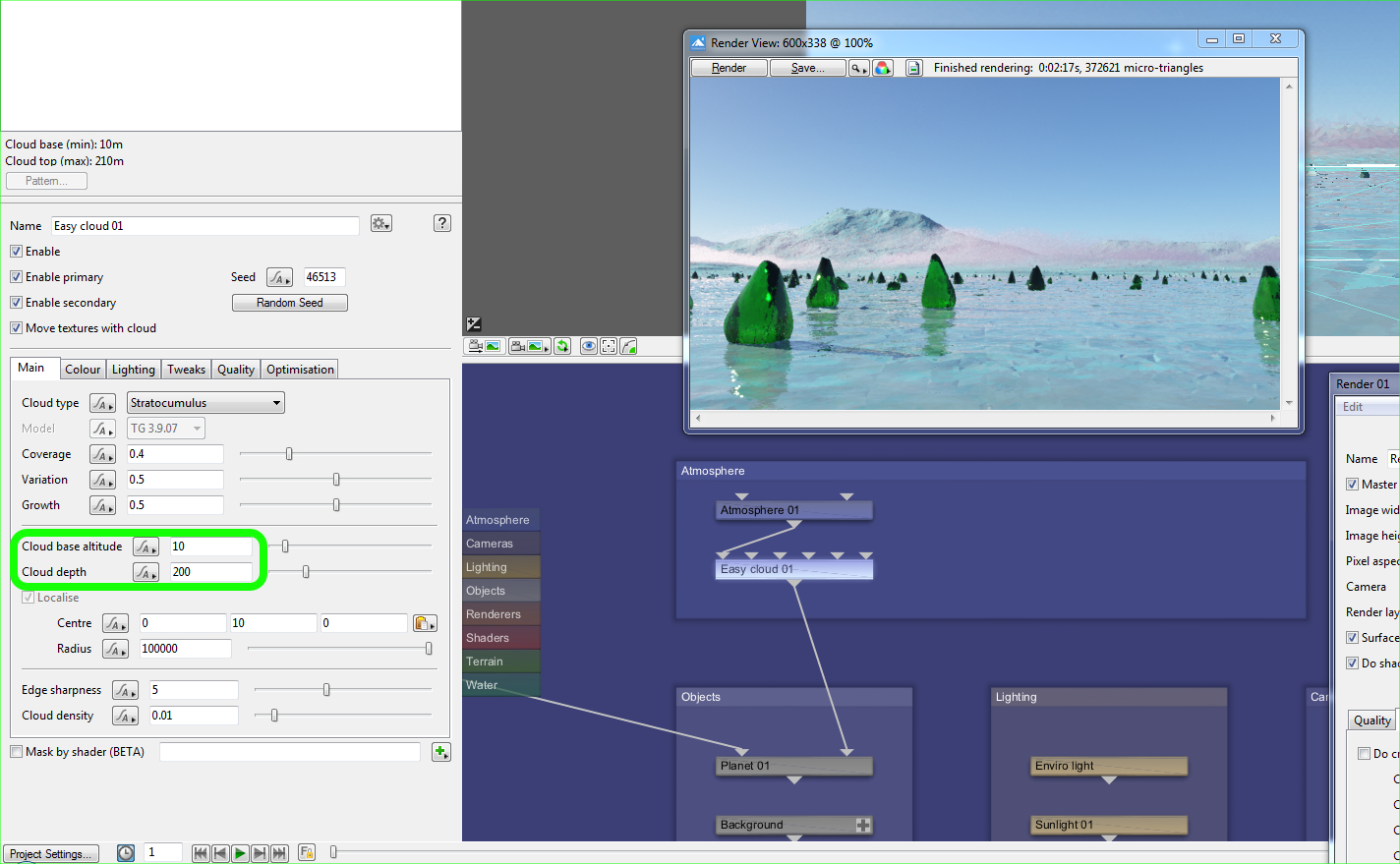Viewport: 1400px width, 864px height.
Task: Click the animation button for Cloud depth
Action: coord(146,572)
